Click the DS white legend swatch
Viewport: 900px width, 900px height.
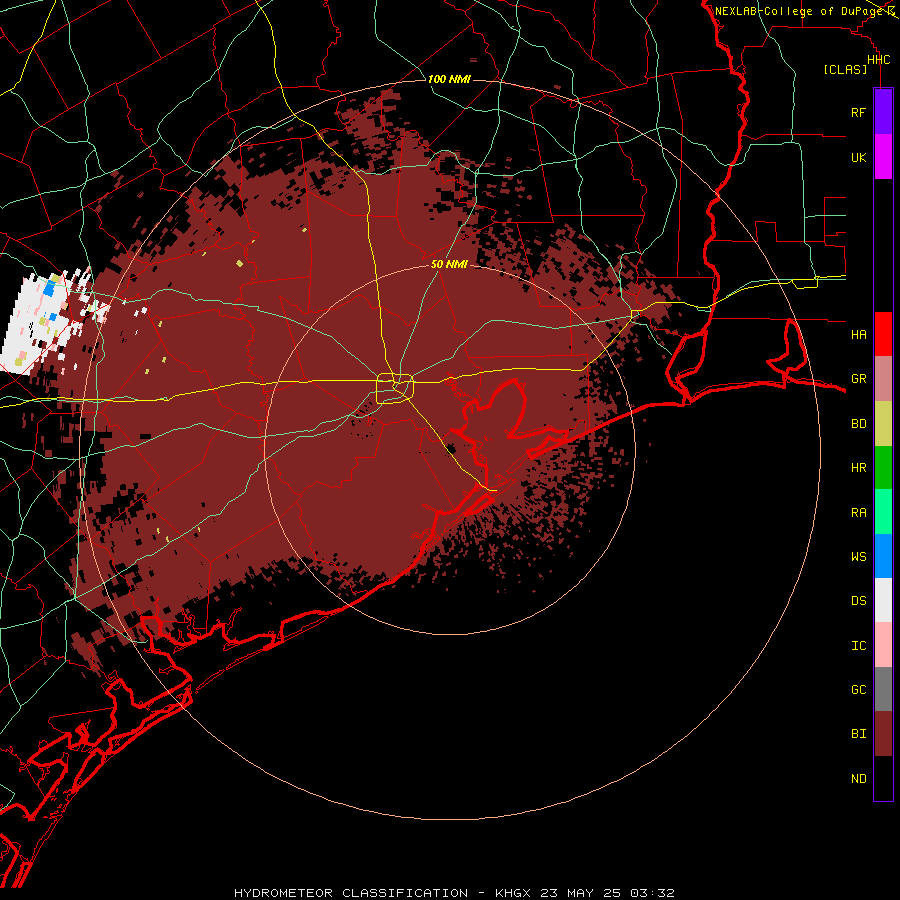point(883,600)
